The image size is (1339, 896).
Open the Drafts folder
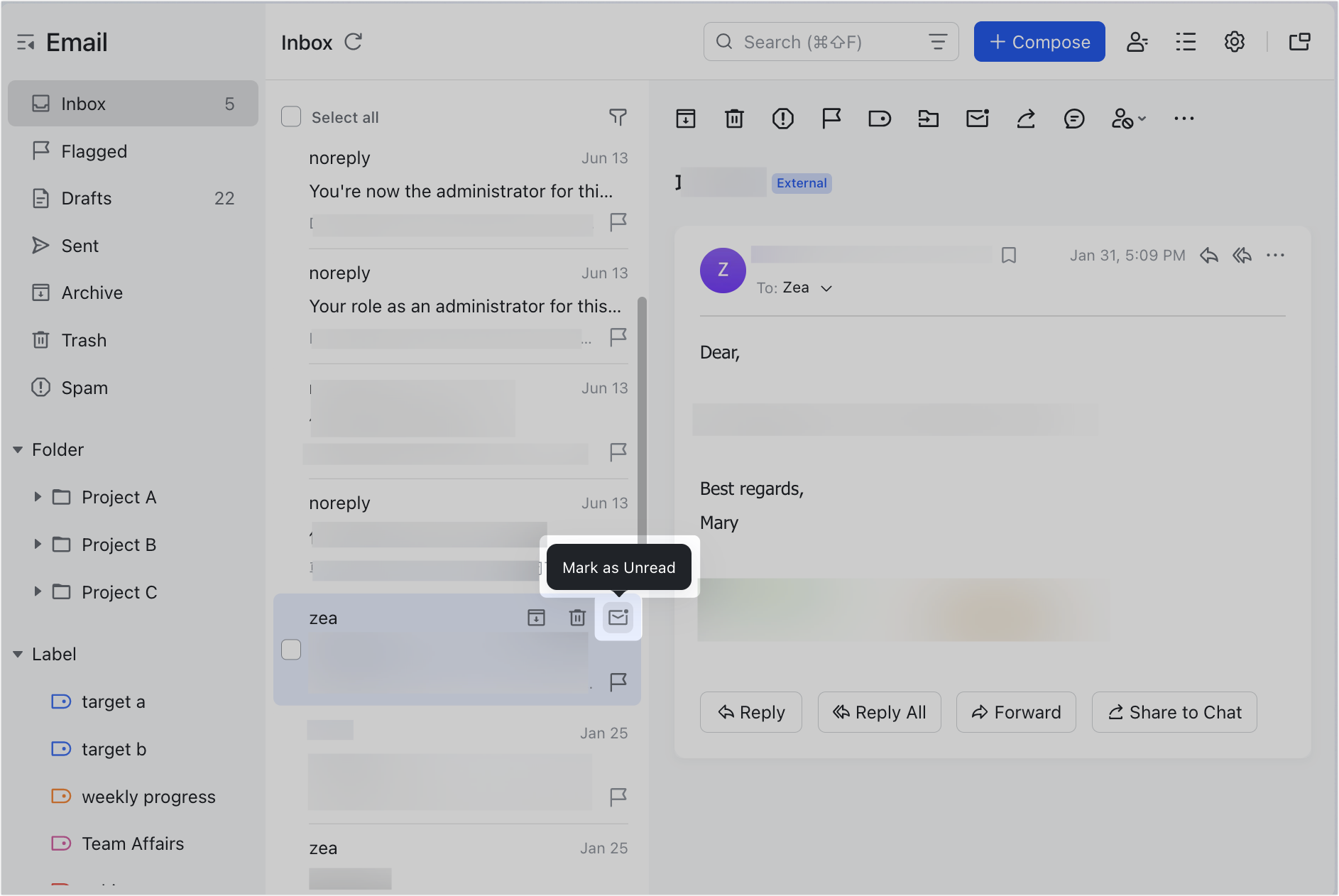pyautogui.click(x=86, y=198)
